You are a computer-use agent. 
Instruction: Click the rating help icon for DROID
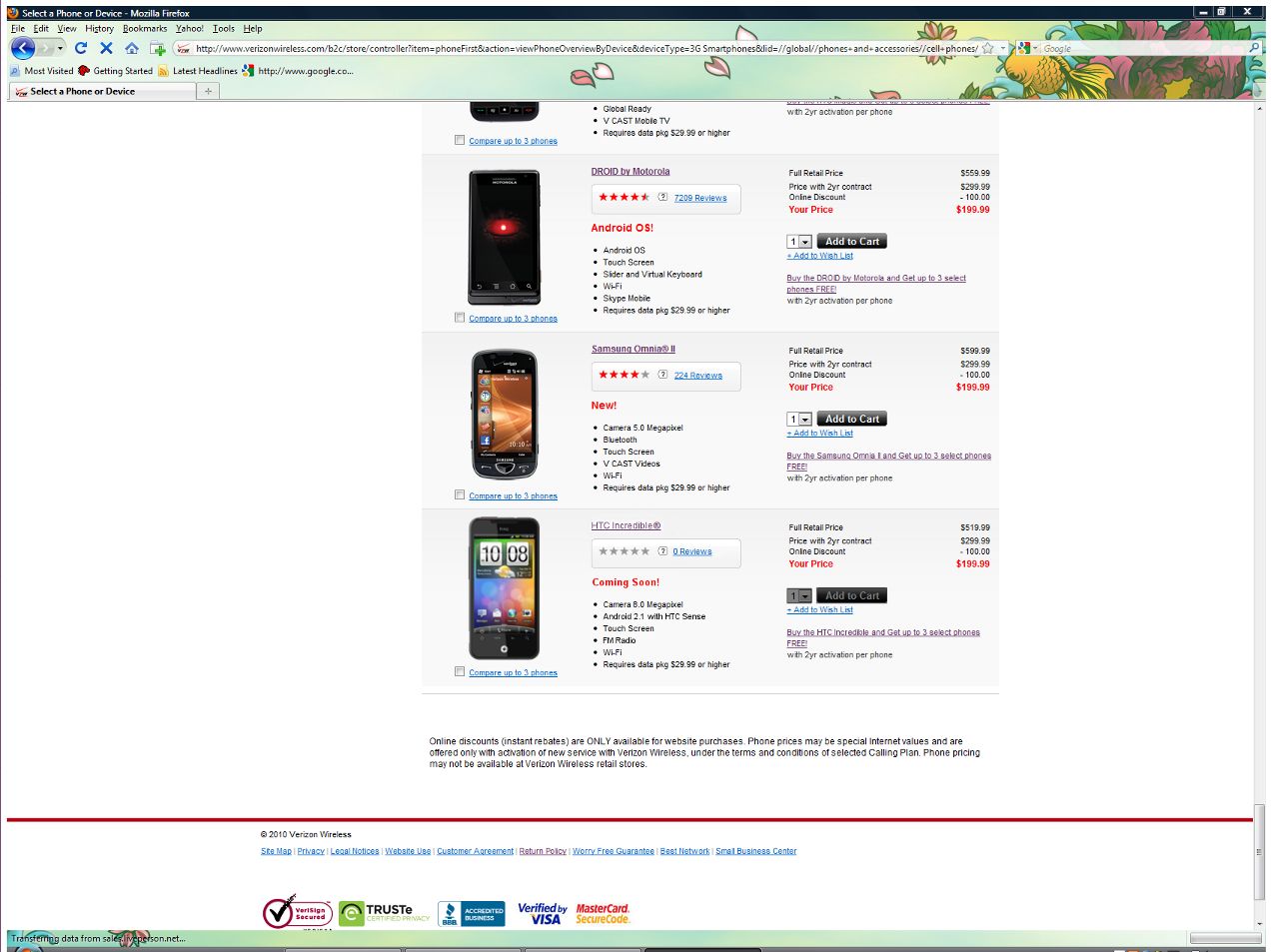662,197
